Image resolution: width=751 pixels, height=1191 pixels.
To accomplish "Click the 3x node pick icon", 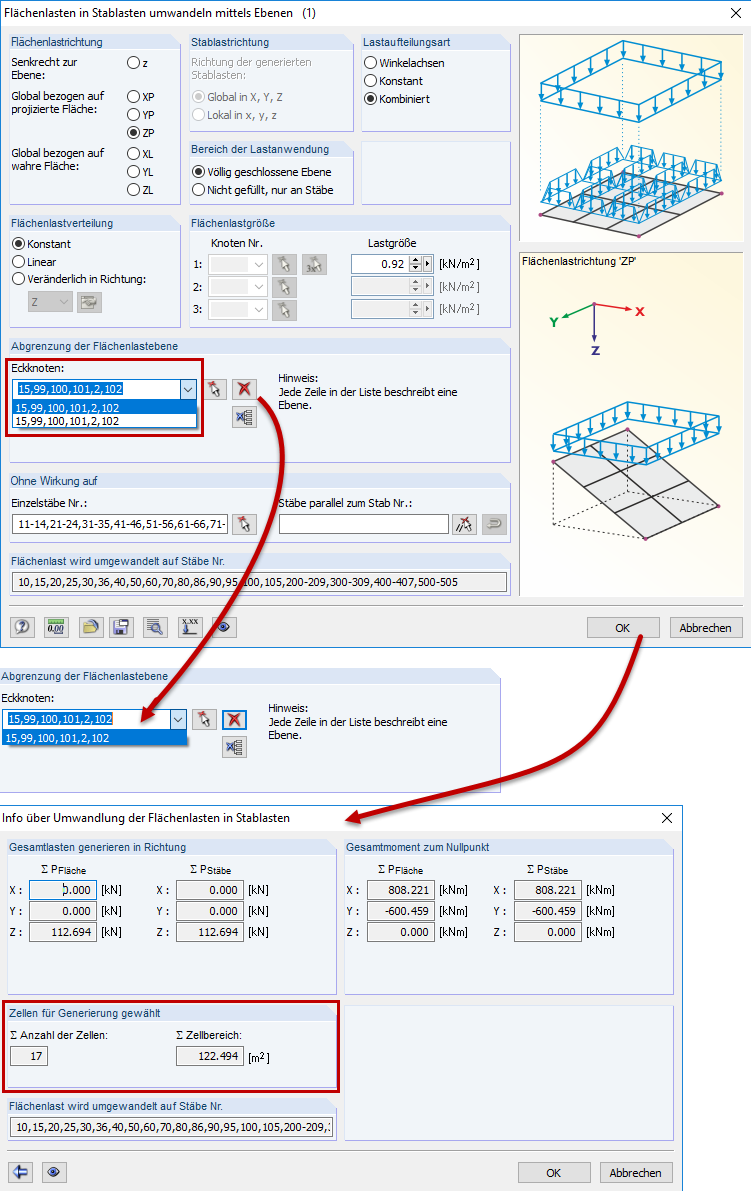I will tap(314, 264).
